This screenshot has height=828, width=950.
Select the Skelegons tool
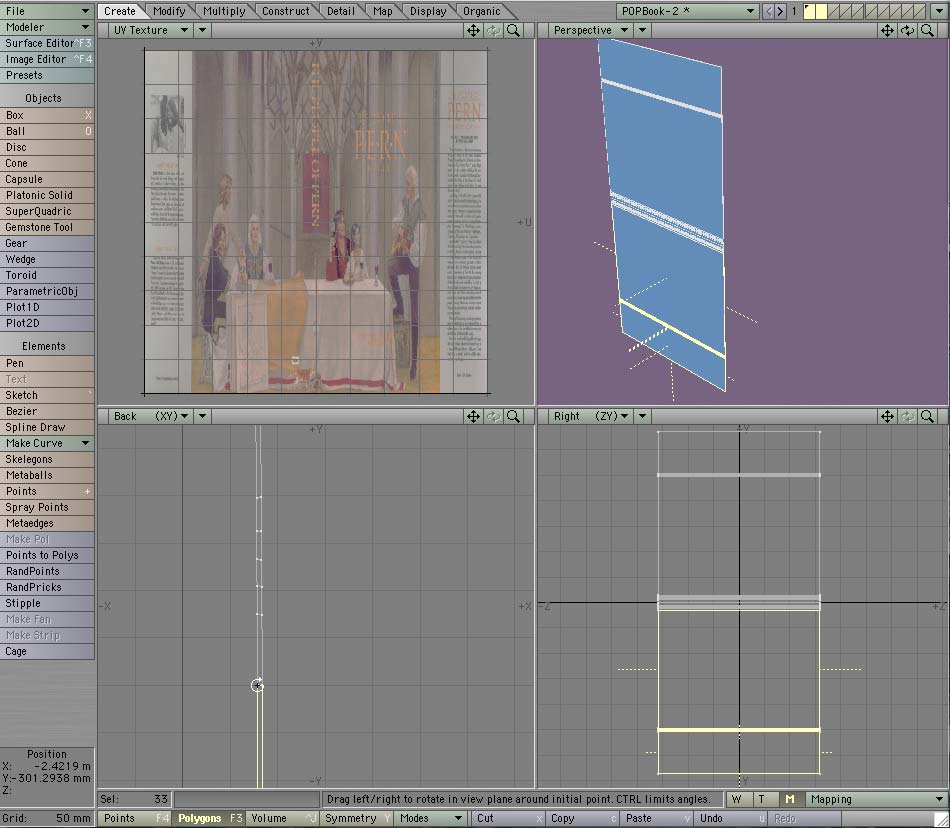pyautogui.click(x=47, y=459)
